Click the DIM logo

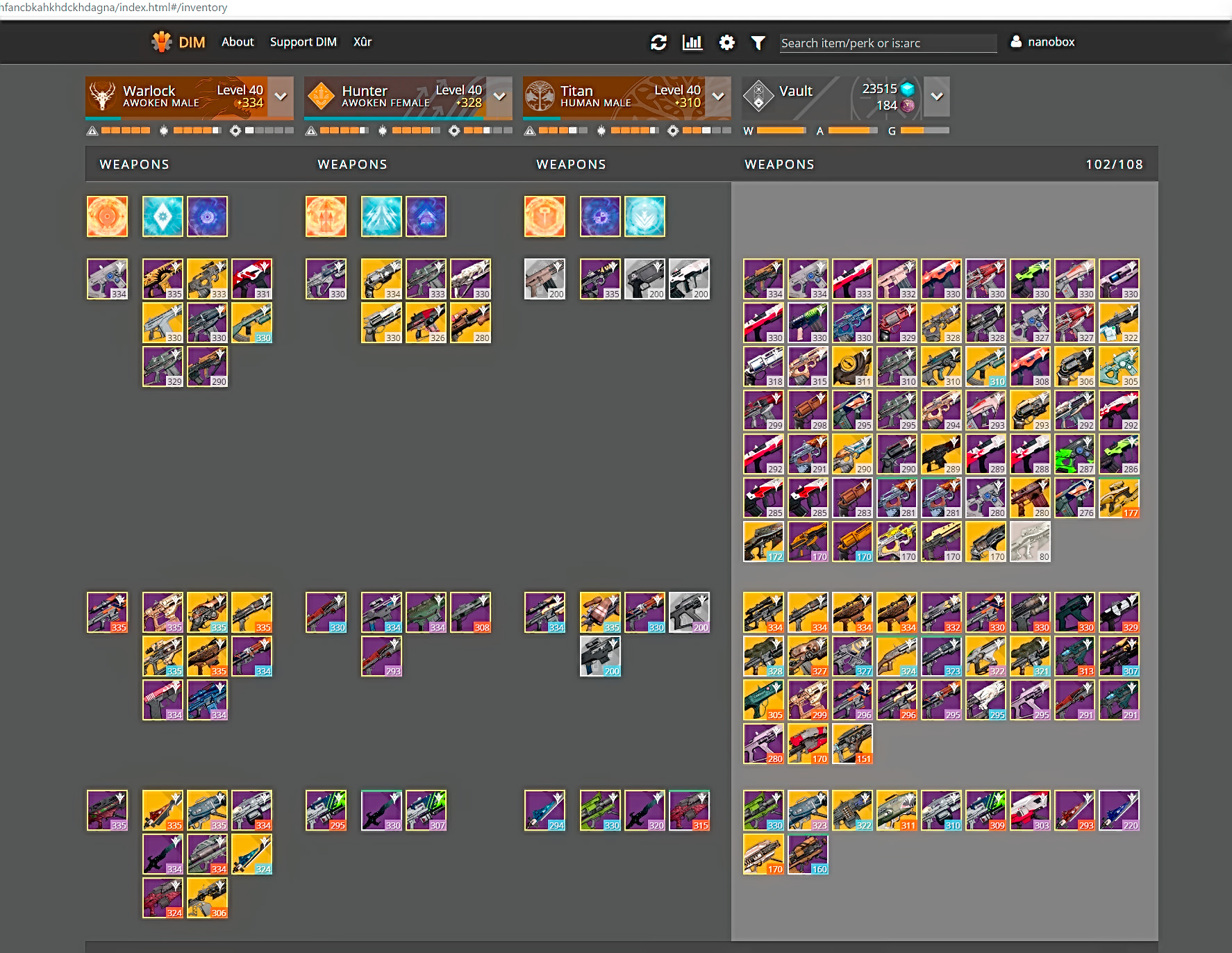pyautogui.click(x=162, y=42)
